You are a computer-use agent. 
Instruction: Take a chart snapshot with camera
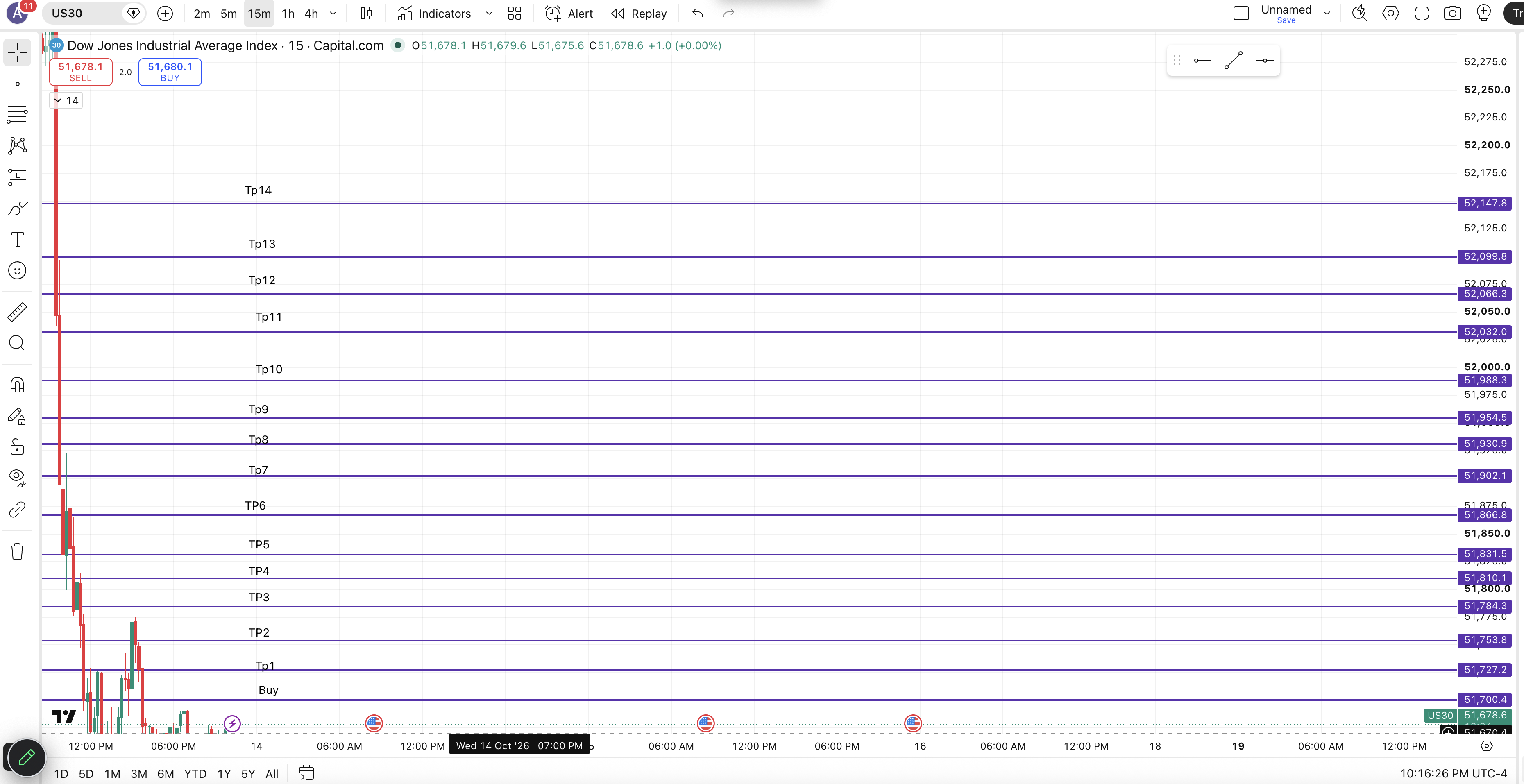1452,13
